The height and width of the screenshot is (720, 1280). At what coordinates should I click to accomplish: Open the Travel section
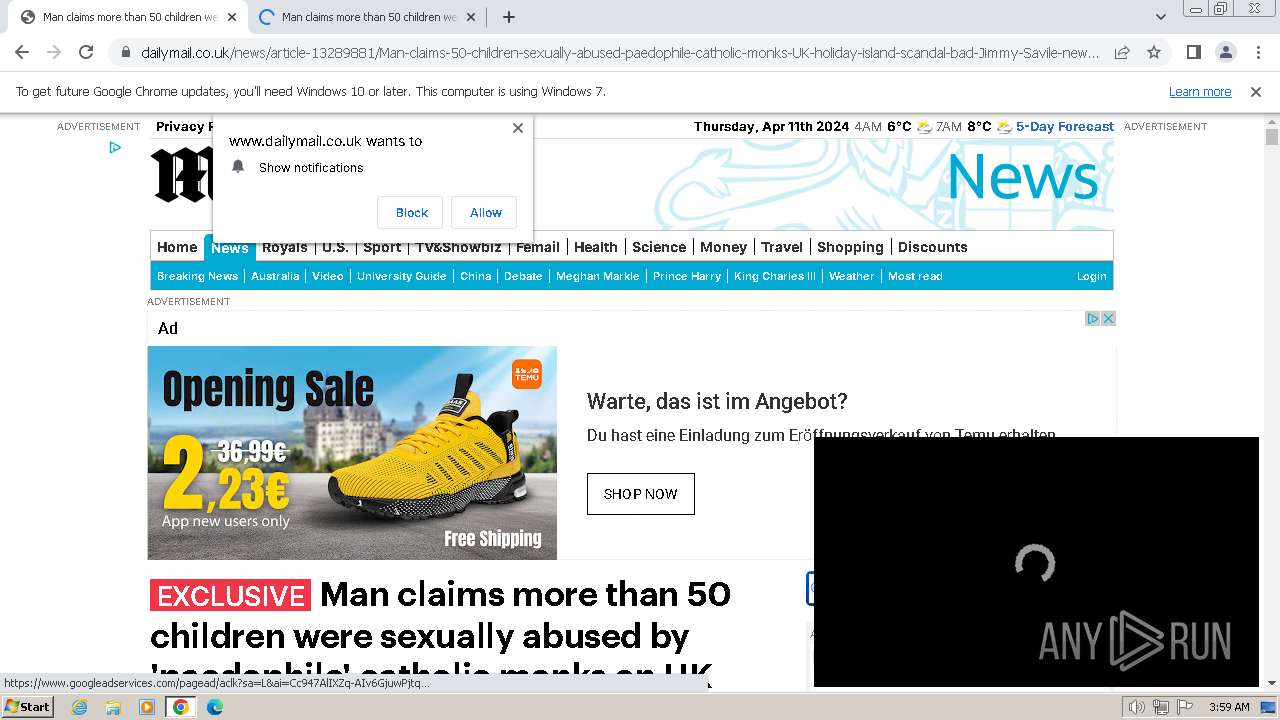[x=782, y=247]
